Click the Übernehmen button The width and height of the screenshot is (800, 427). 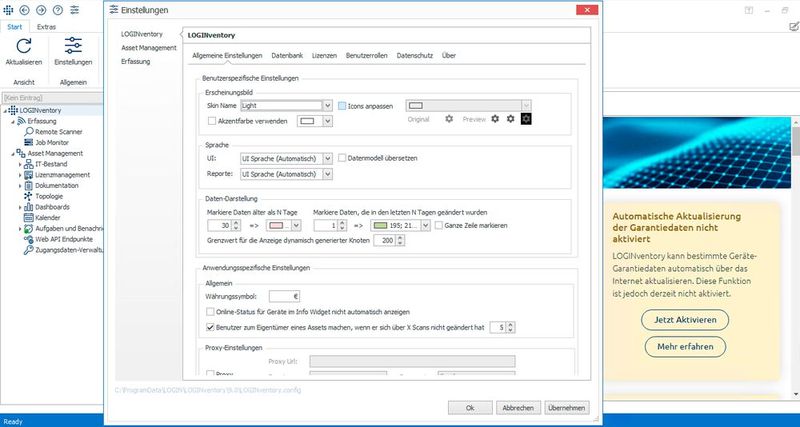567,408
